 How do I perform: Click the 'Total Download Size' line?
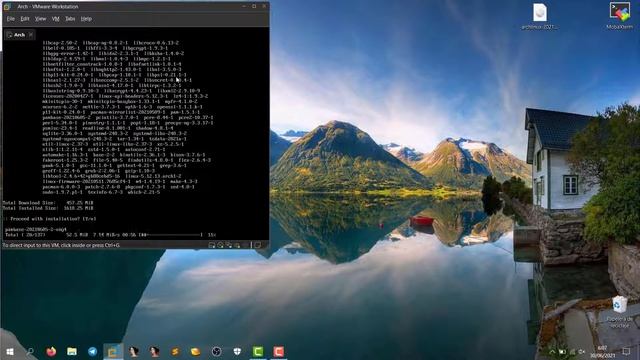pyautogui.click(x=48, y=202)
